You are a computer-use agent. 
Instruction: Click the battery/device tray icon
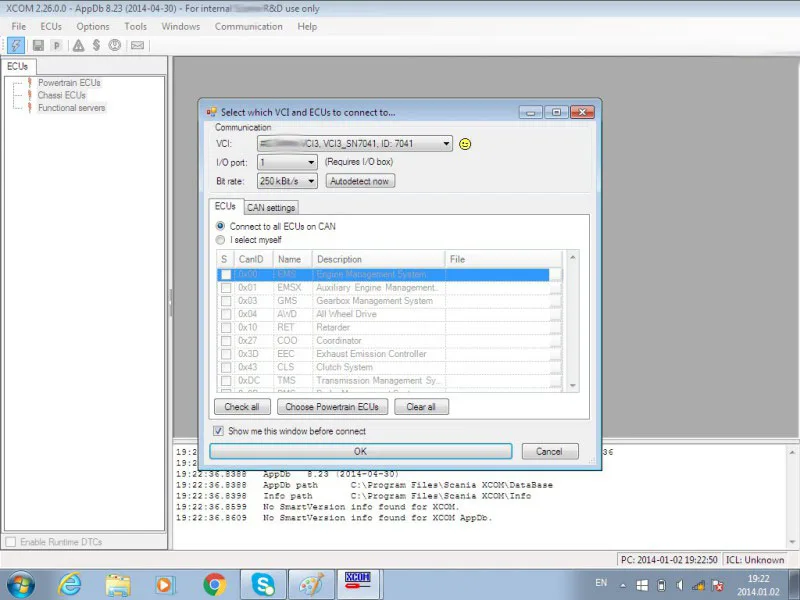pyautogui.click(x=661, y=585)
